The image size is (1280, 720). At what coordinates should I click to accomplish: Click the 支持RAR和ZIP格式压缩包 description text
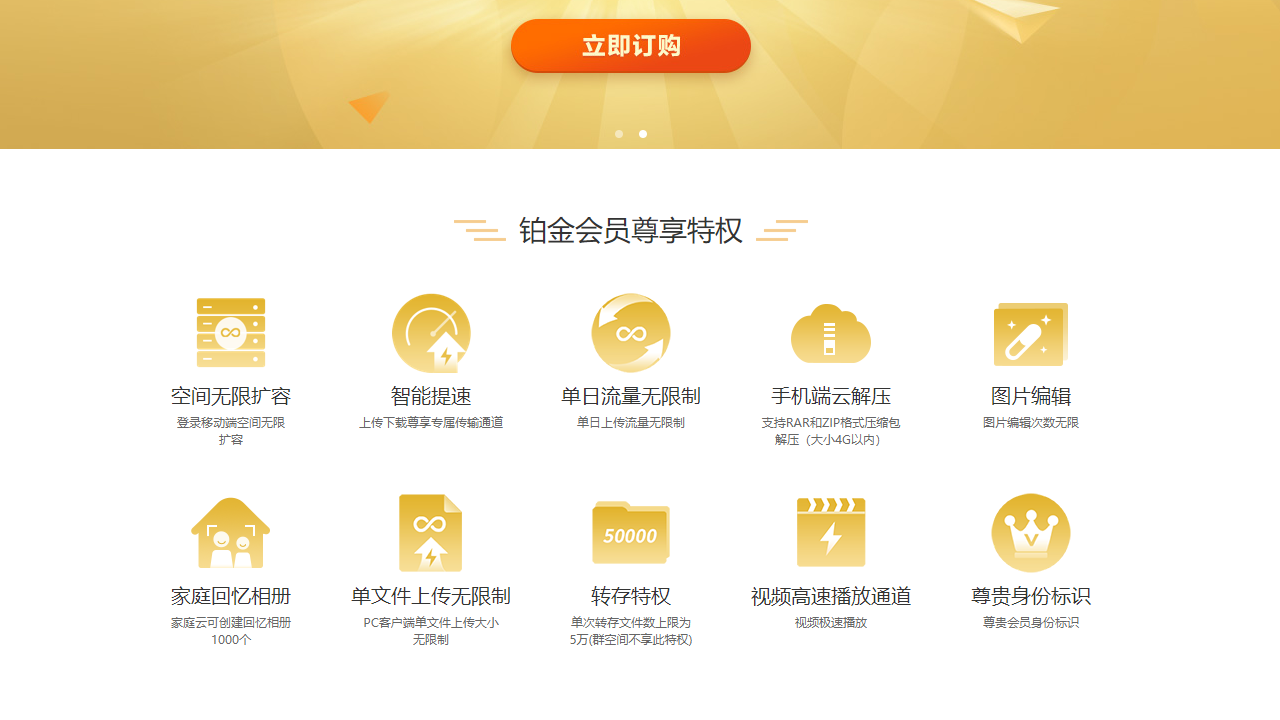[830, 422]
